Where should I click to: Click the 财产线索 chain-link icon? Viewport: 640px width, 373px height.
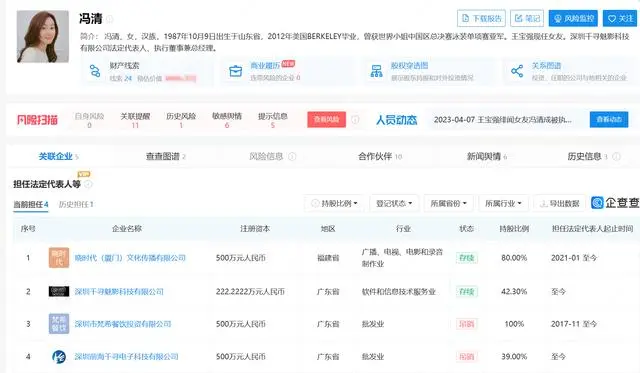[x=95, y=71]
